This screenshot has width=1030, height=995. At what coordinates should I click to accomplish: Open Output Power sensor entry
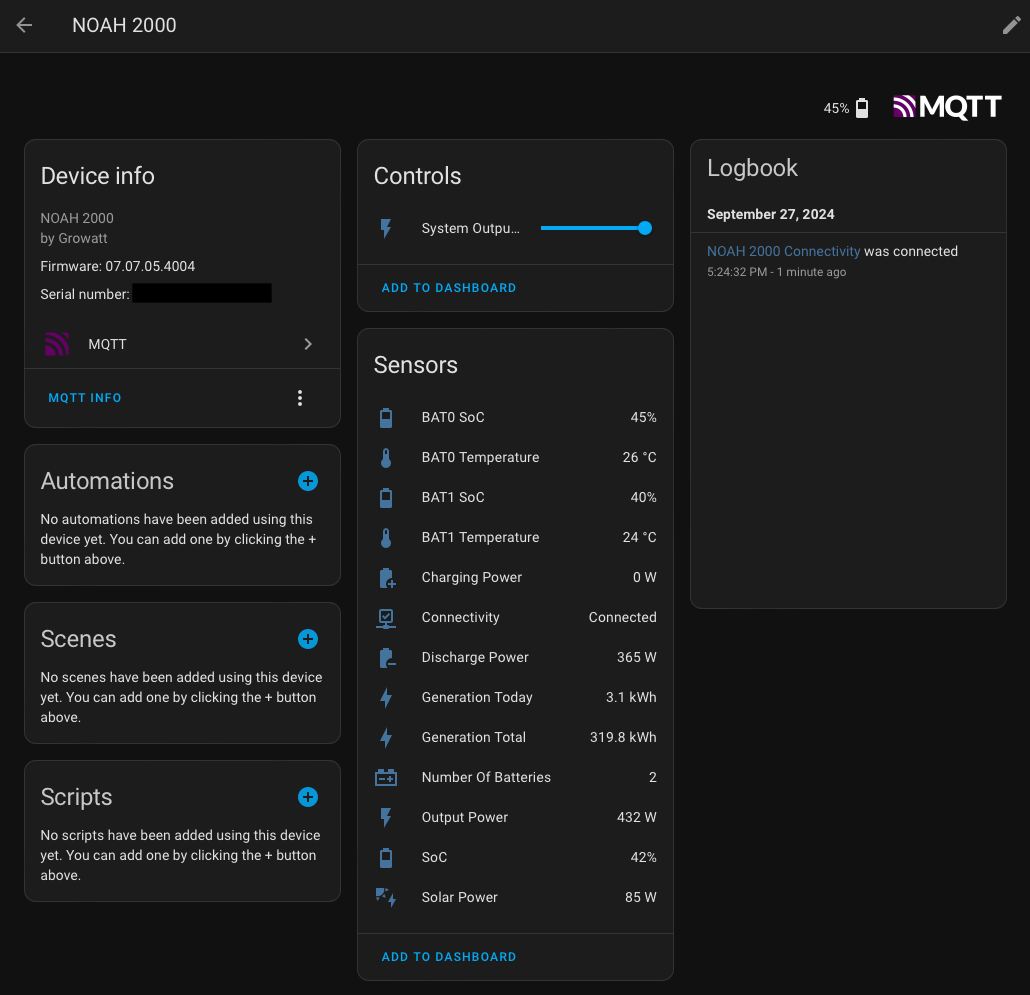point(516,818)
